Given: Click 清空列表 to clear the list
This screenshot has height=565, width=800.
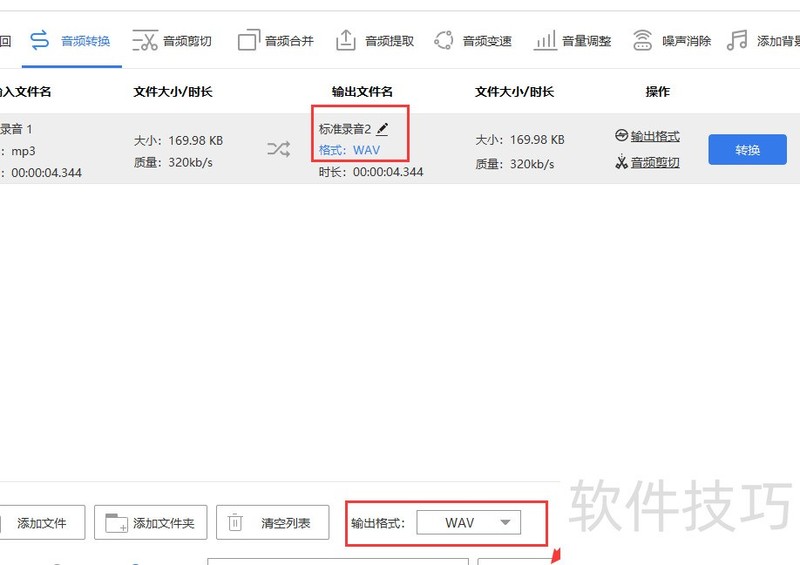Looking at the screenshot, I should point(272,523).
